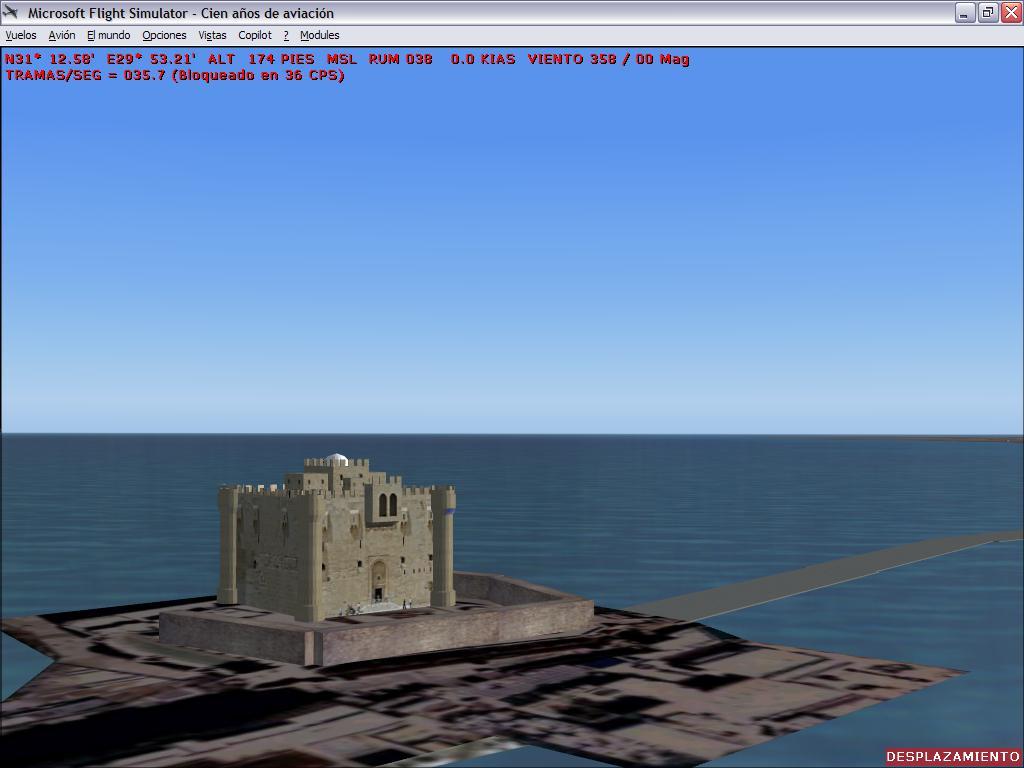Click the airplane icon in title bar

point(10,12)
